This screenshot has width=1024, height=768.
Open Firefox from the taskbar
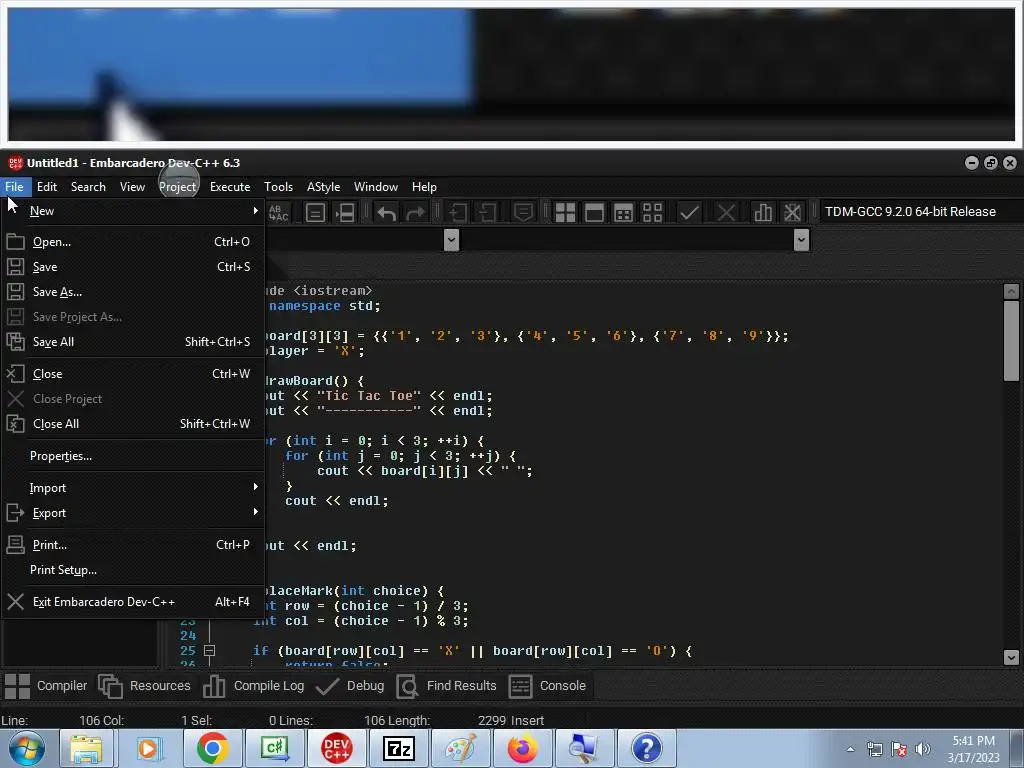(522, 748)
